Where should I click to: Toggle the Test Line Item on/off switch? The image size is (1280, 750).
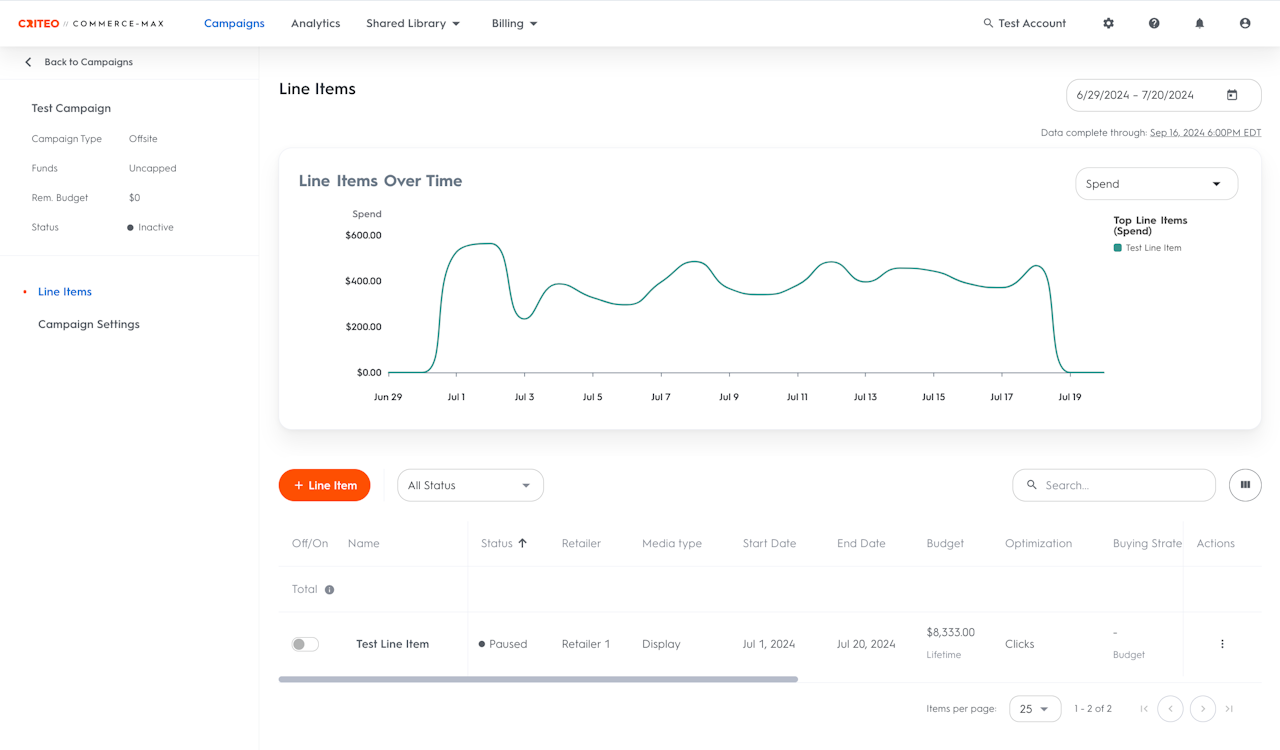click(305, 644)
